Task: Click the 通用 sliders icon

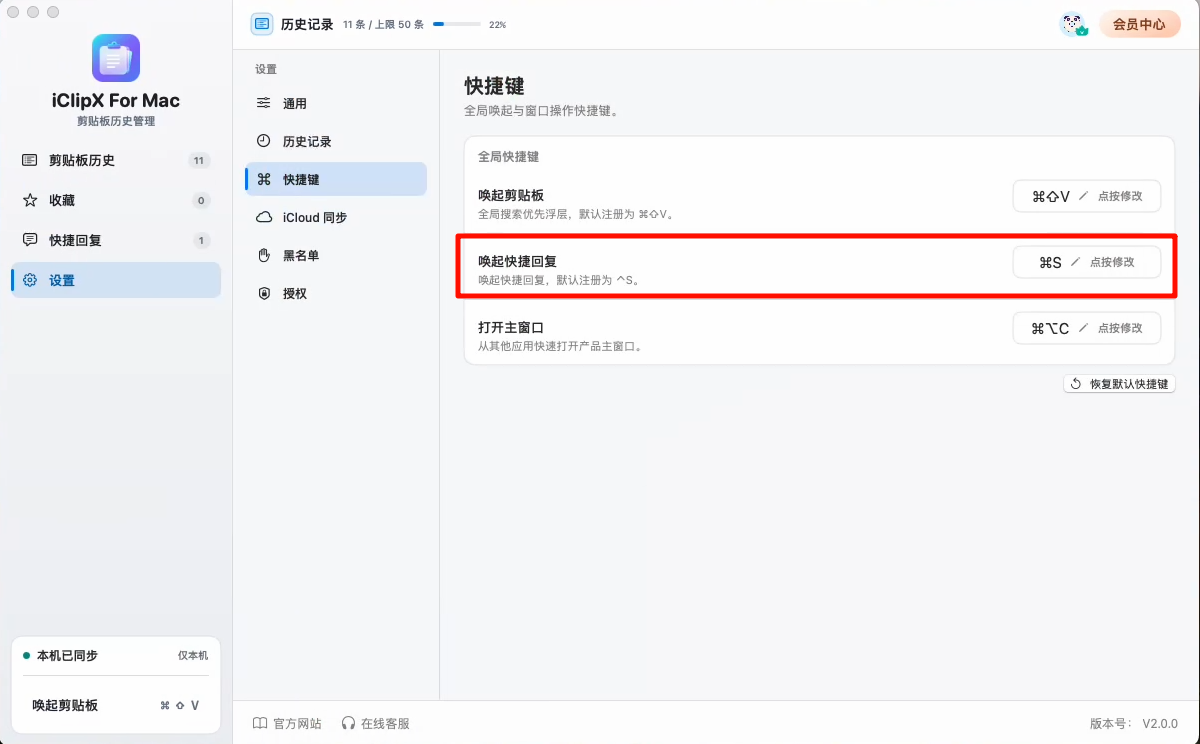Action: [264, 103]
